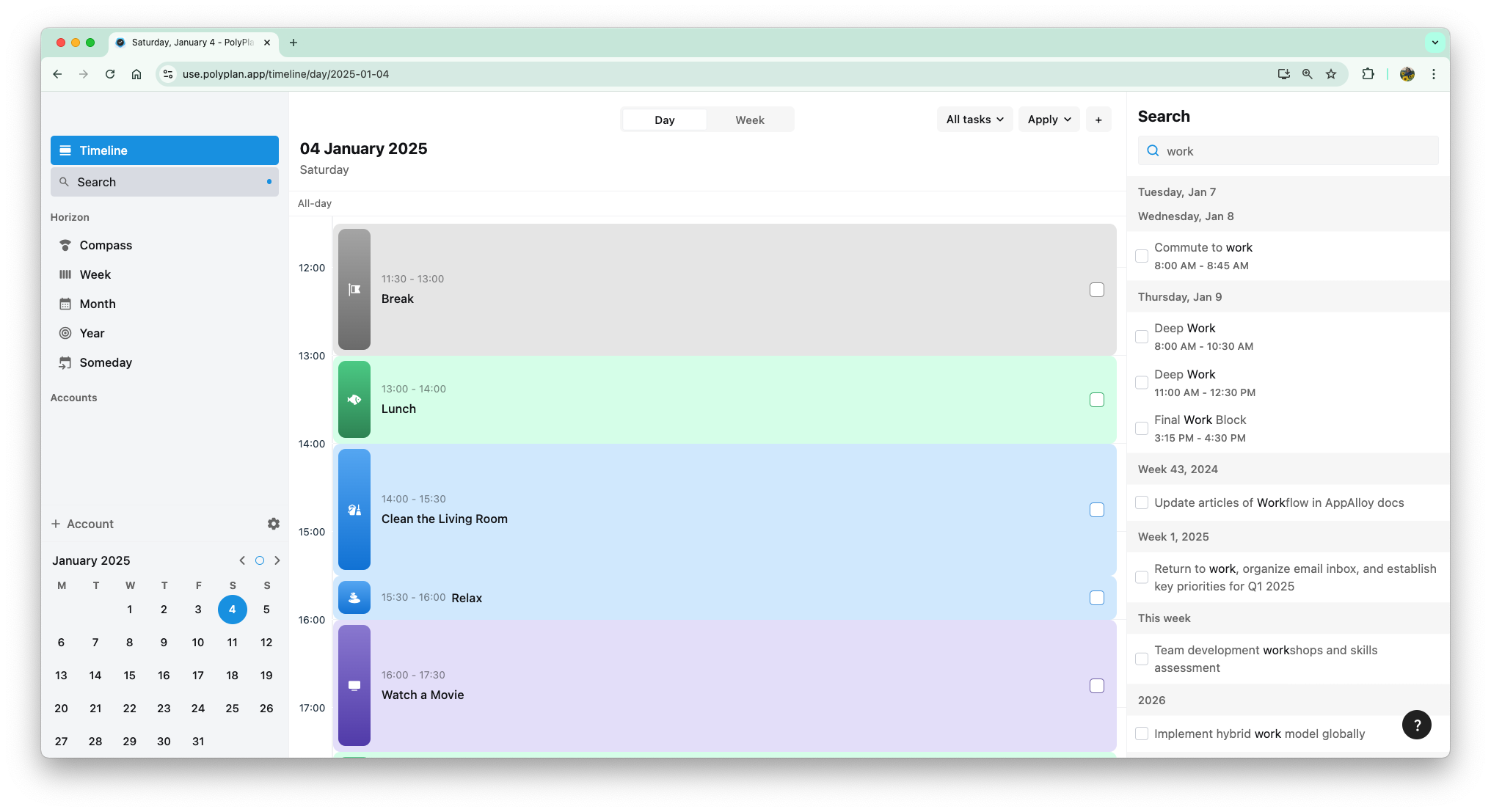Click the plus add task button
Screen dimensions: 1491x812
(1098, 120)
